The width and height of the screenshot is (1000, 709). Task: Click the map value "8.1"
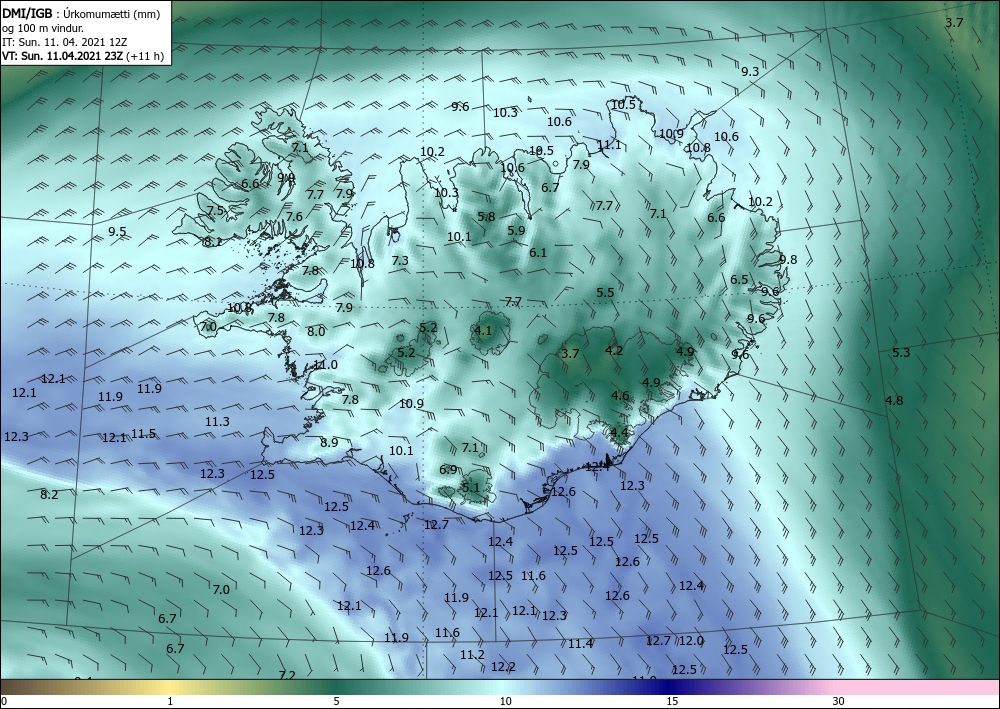212,242
